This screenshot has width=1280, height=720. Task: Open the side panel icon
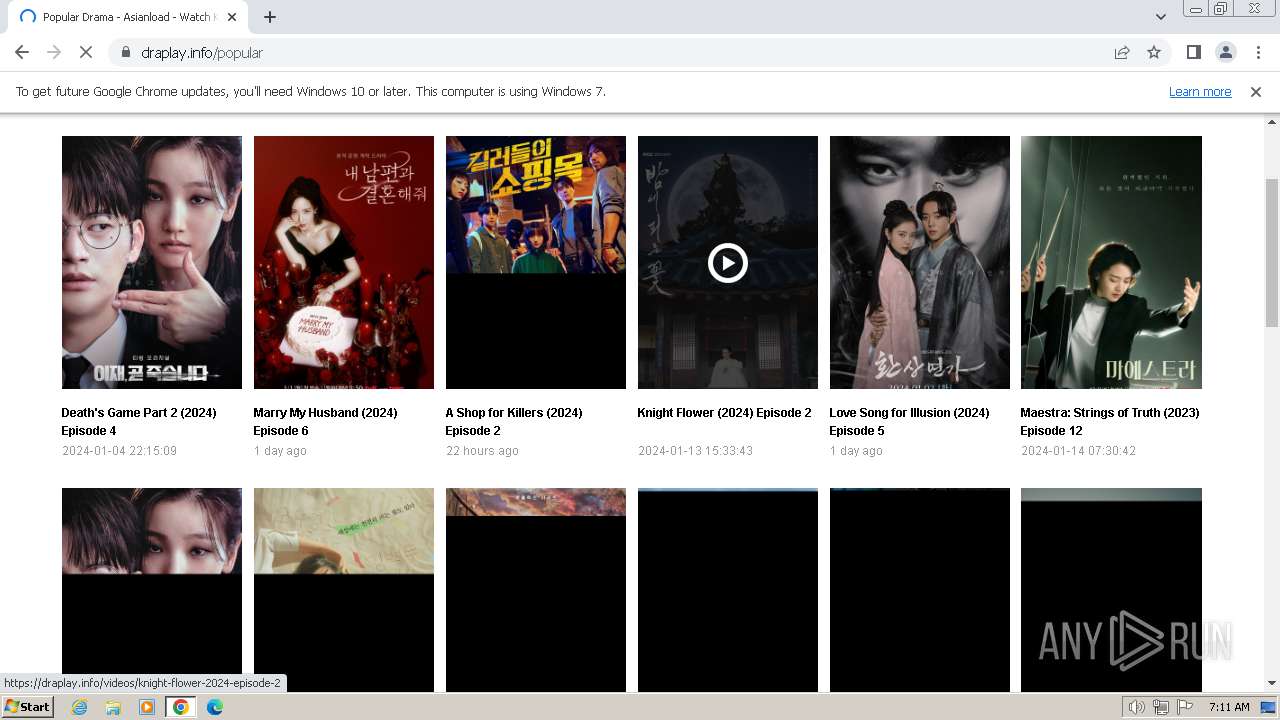(1193, 52)
